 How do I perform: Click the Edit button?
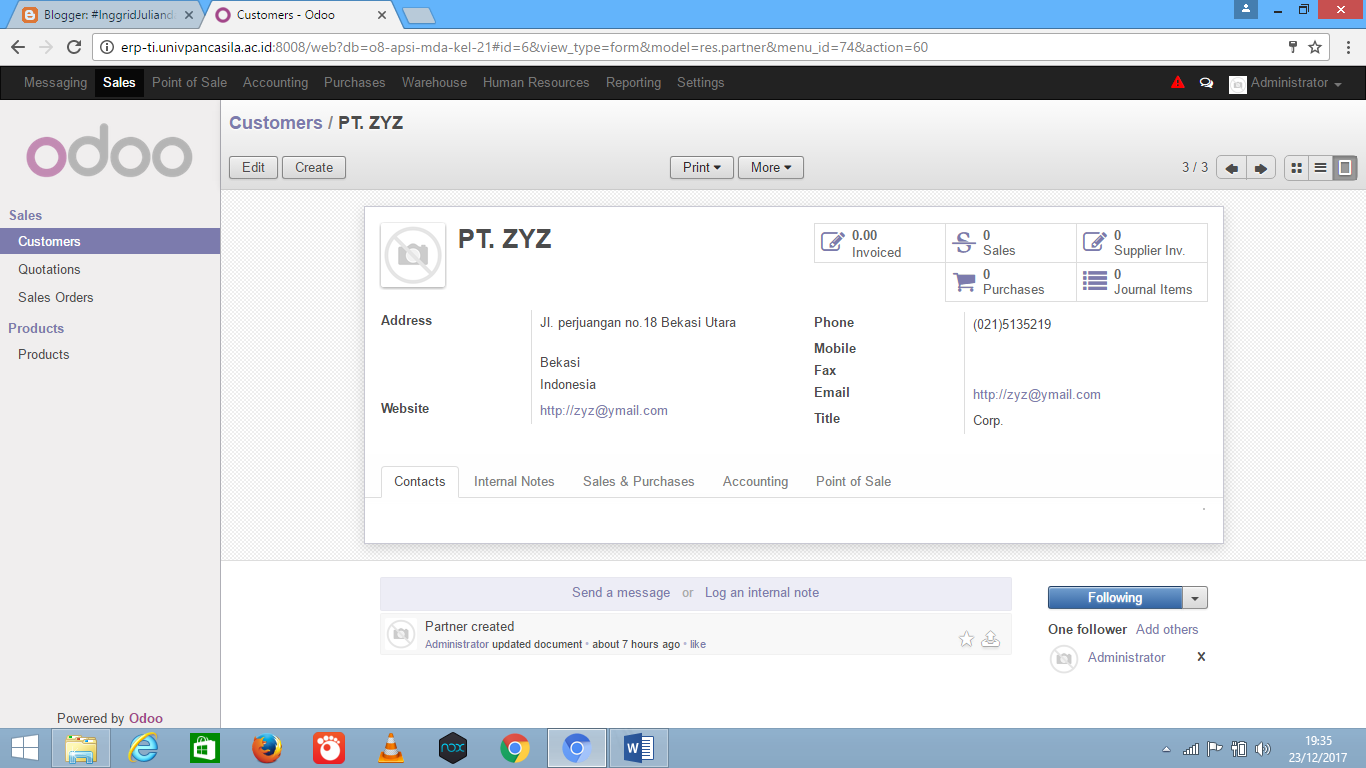pos(253,167)
